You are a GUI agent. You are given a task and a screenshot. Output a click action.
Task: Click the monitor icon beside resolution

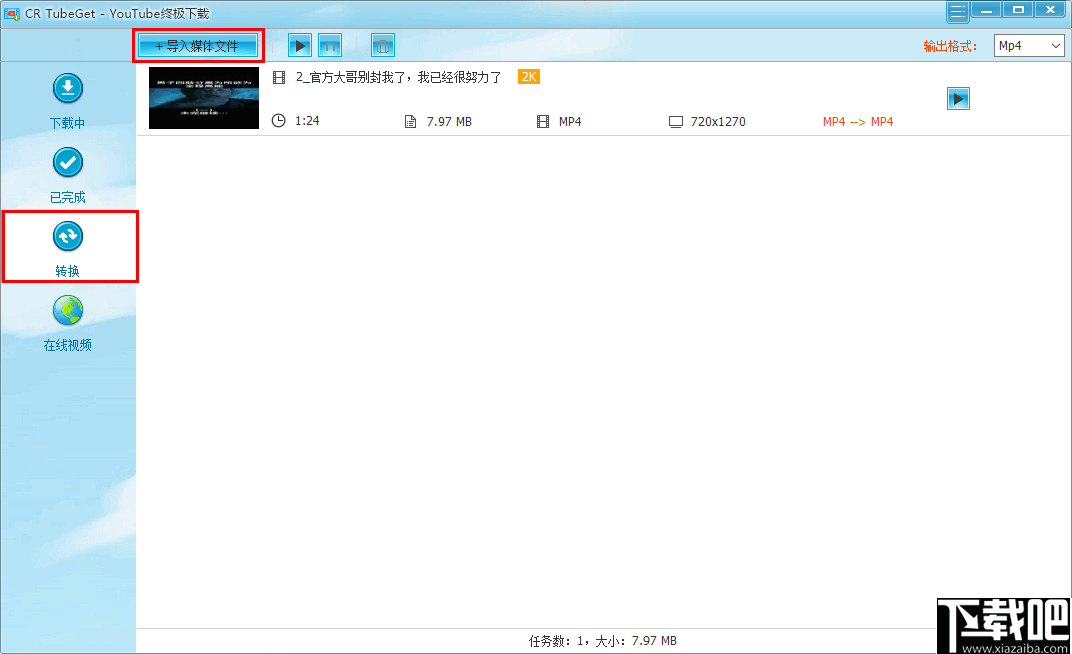tap(675, 122)
